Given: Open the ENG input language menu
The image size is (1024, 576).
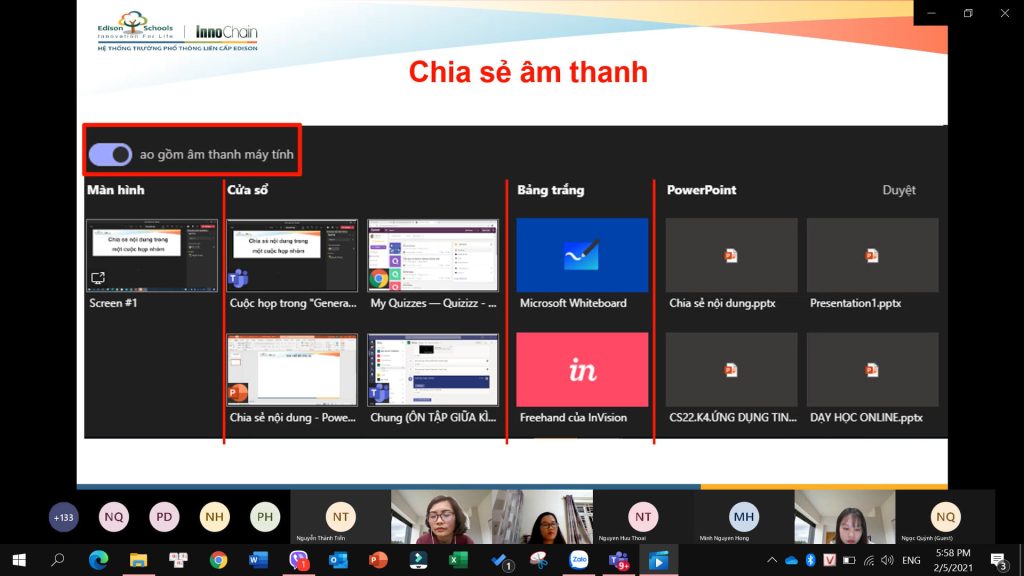Looking at the screenshot, I should 911,560.
